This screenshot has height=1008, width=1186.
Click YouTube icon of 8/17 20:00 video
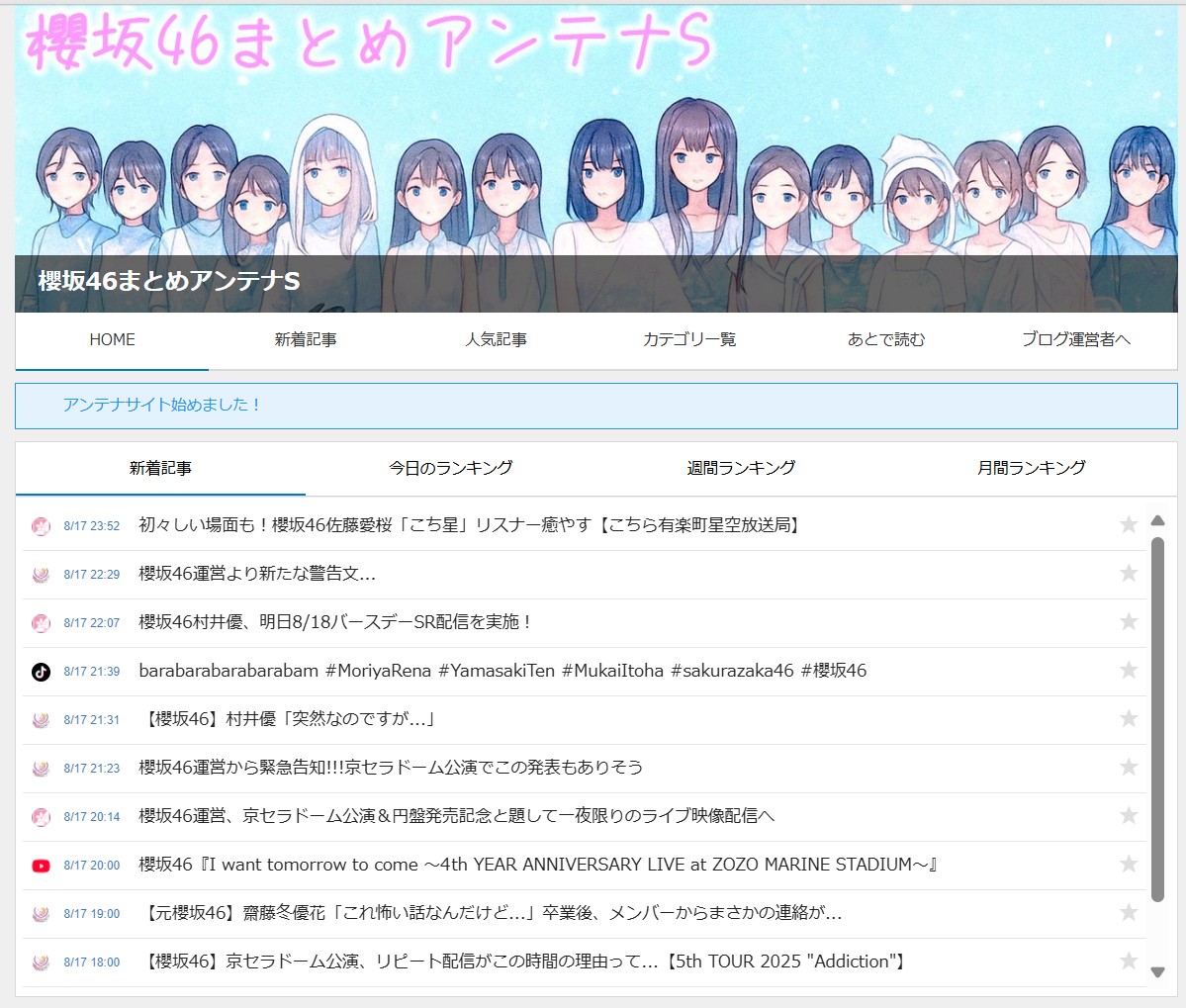41,866
